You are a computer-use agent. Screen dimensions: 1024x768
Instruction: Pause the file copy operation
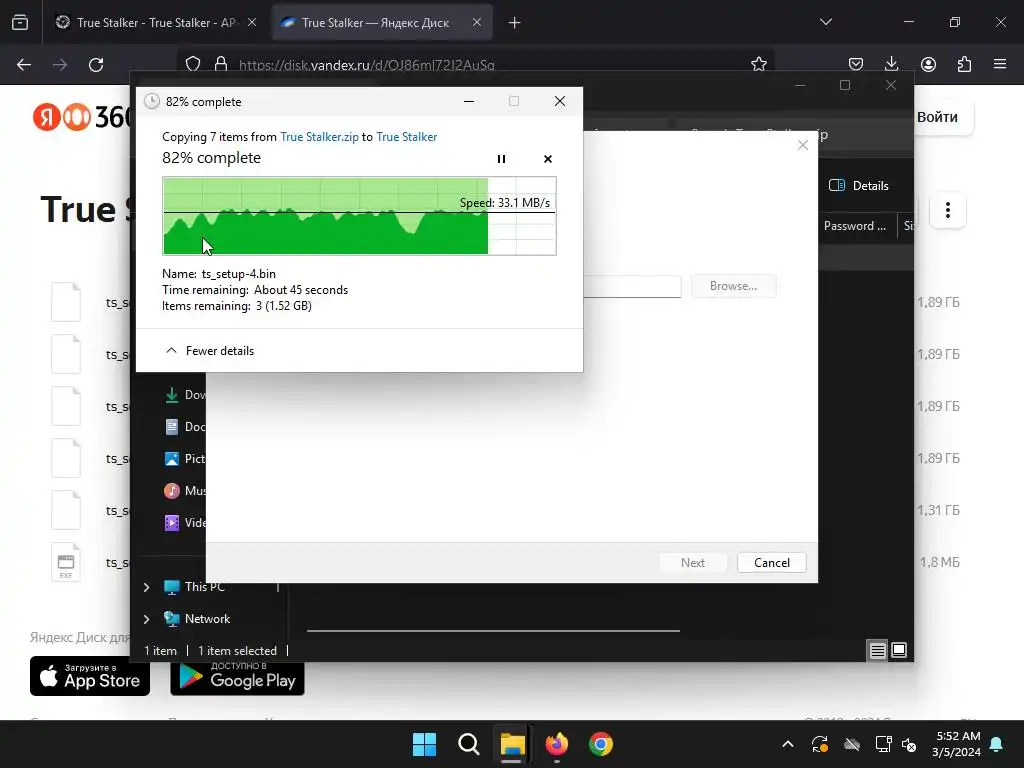tap(501, 159)
